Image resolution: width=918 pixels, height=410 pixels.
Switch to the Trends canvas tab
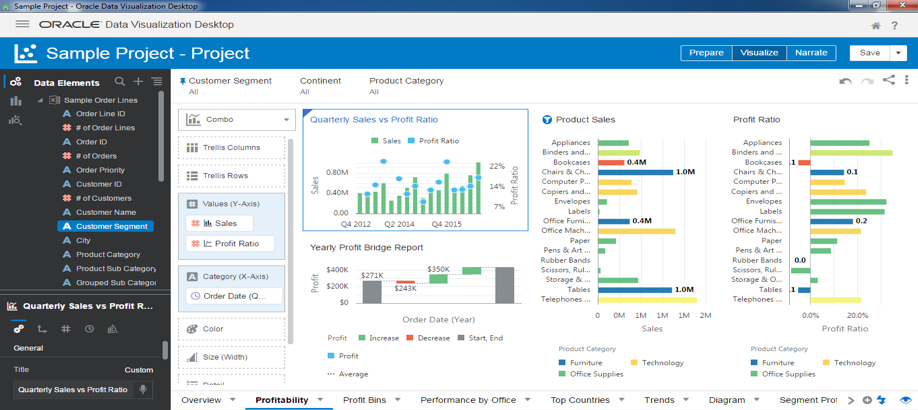(659, 400)
